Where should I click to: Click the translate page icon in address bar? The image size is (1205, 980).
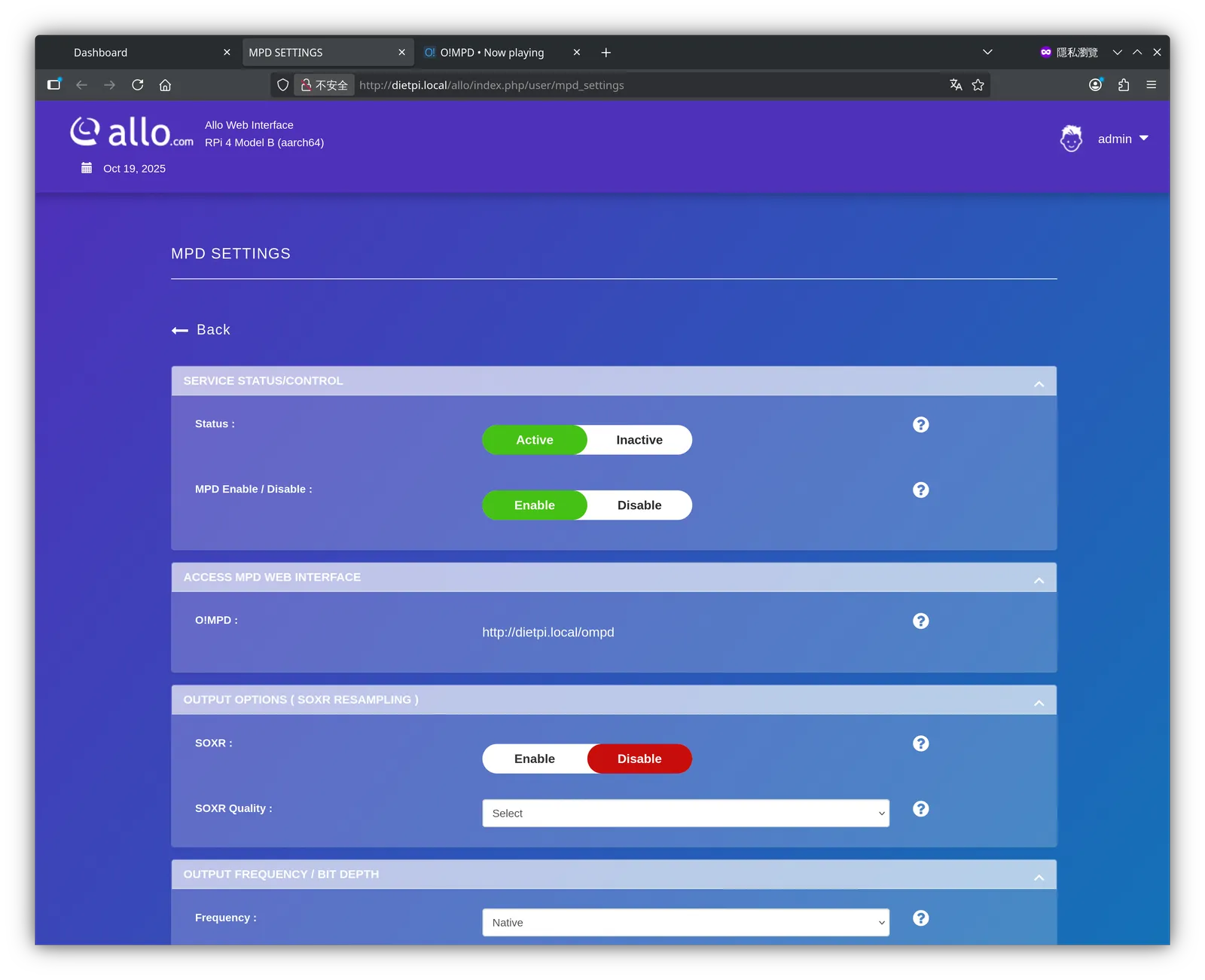coord(956,85)
